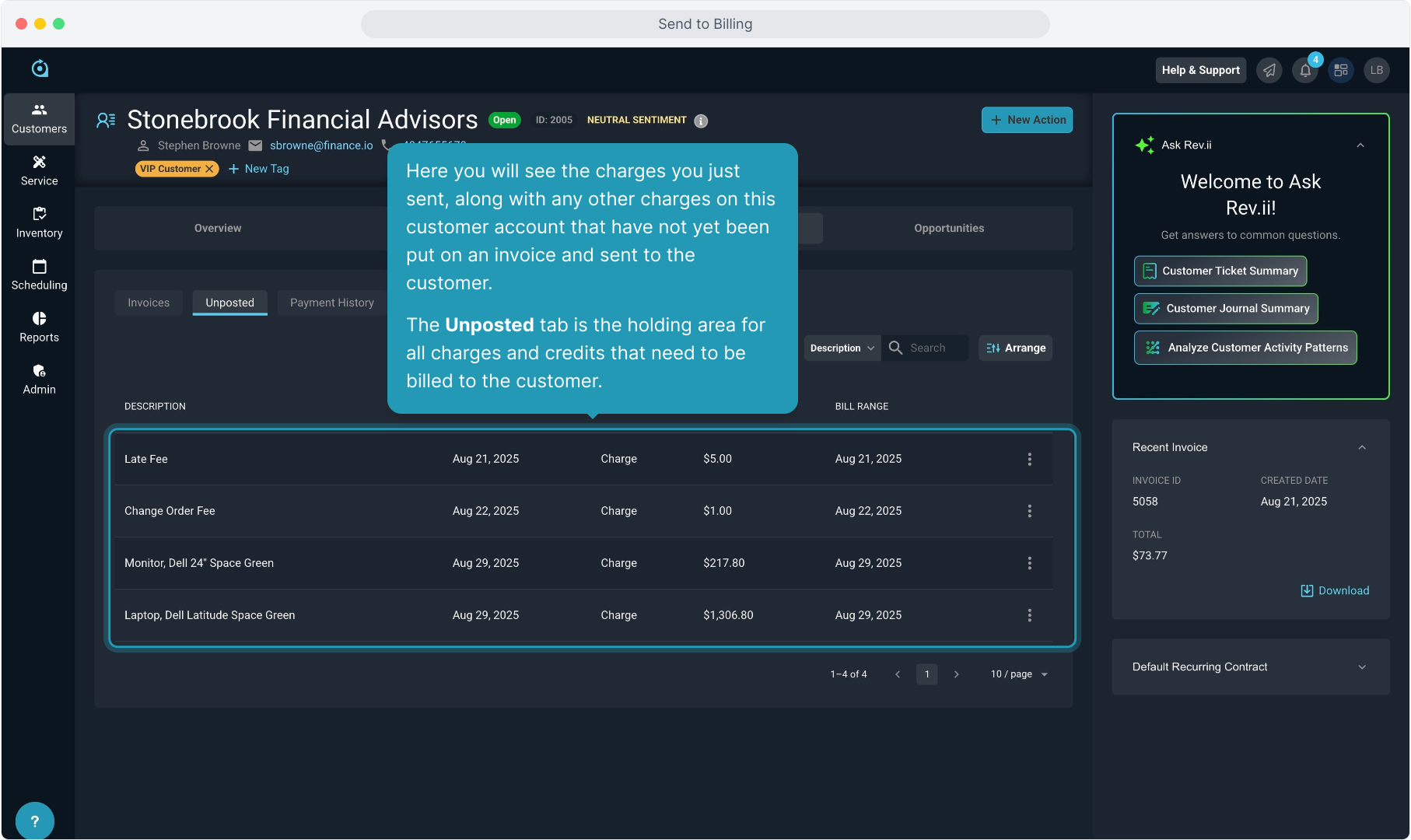Expand the Default Recurring Contract panel
This screenshot has height=840, width=1411.
[1361, 667]
